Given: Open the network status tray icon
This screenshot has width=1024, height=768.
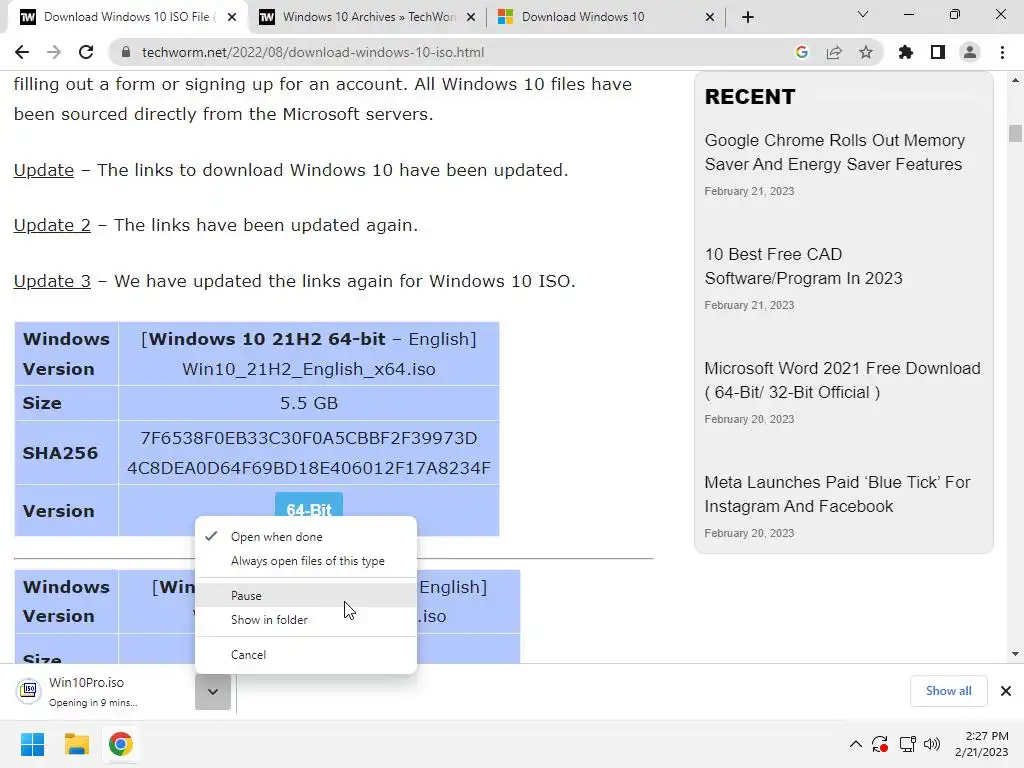Looking at the screenshot, I should (907, 744).
